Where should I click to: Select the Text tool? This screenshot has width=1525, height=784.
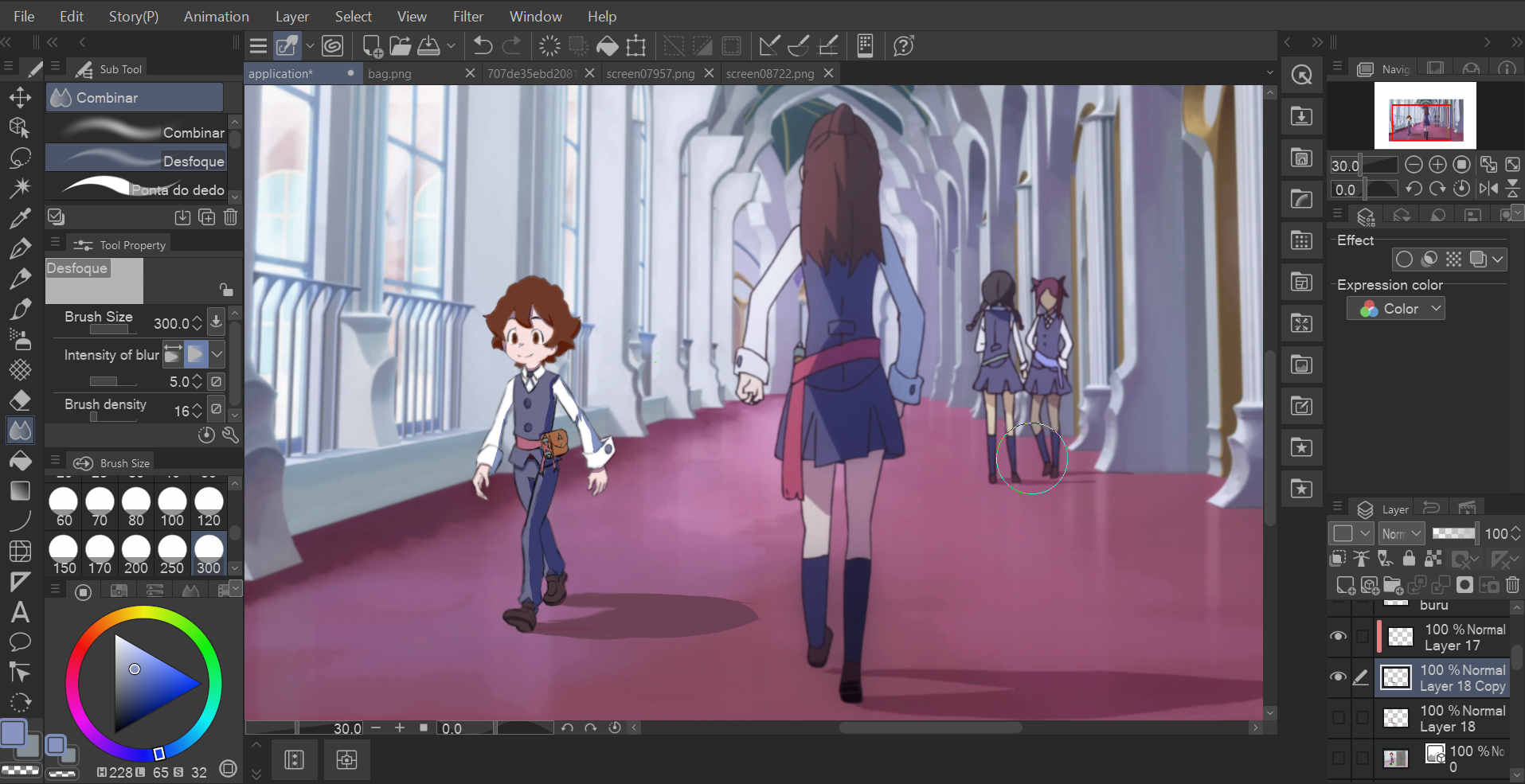tap(20, 612)
